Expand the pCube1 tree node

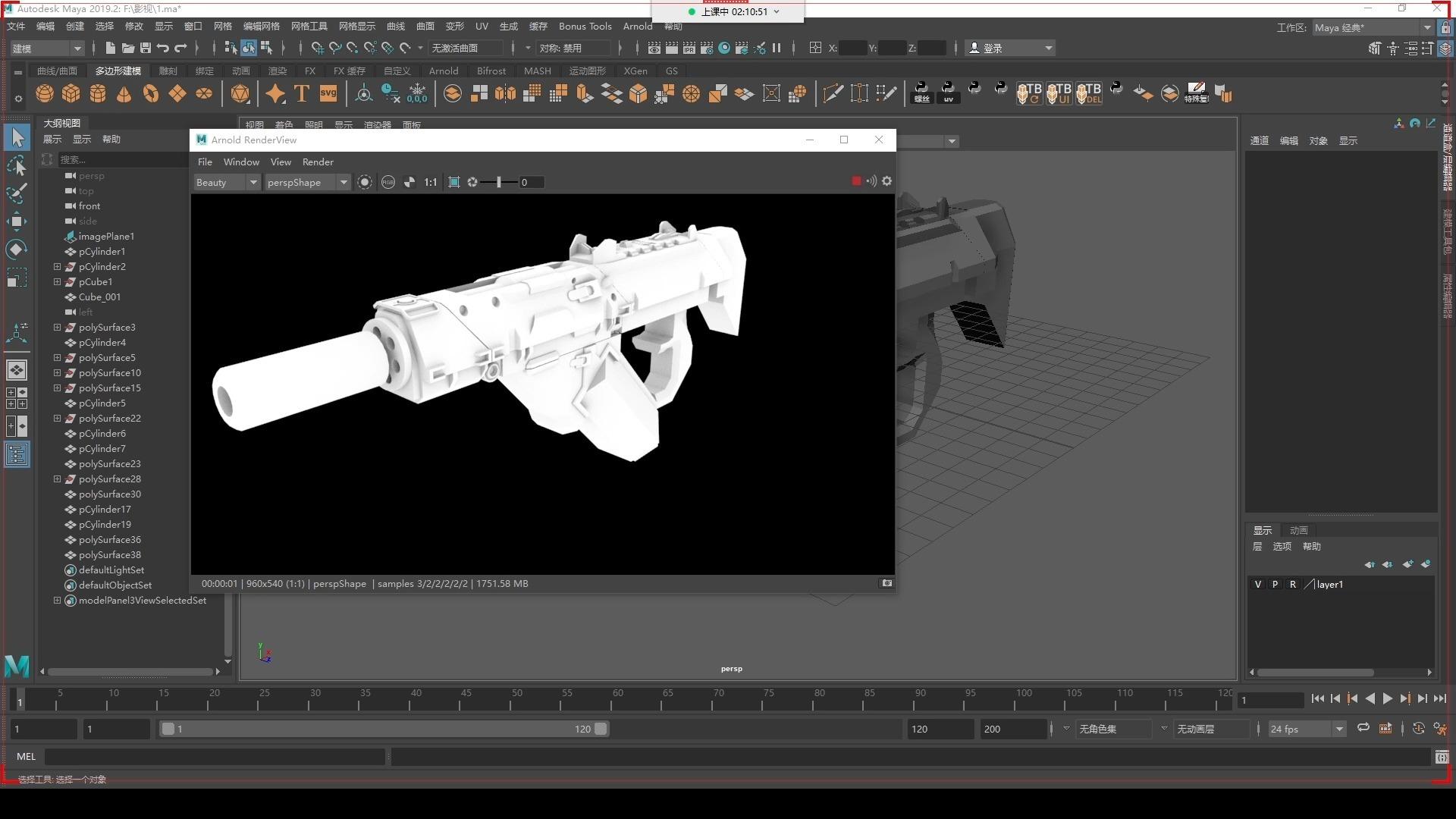(x=57, y=281)
